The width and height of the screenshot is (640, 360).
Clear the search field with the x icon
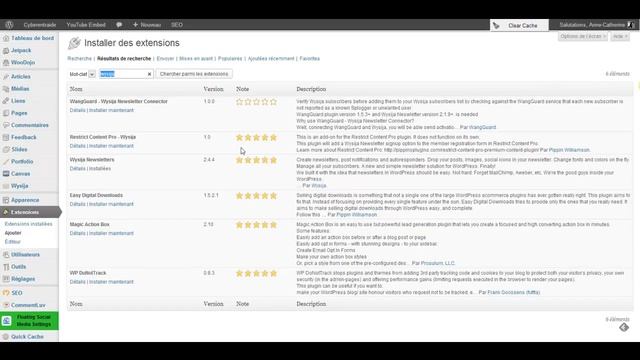(x=149, y=74)
